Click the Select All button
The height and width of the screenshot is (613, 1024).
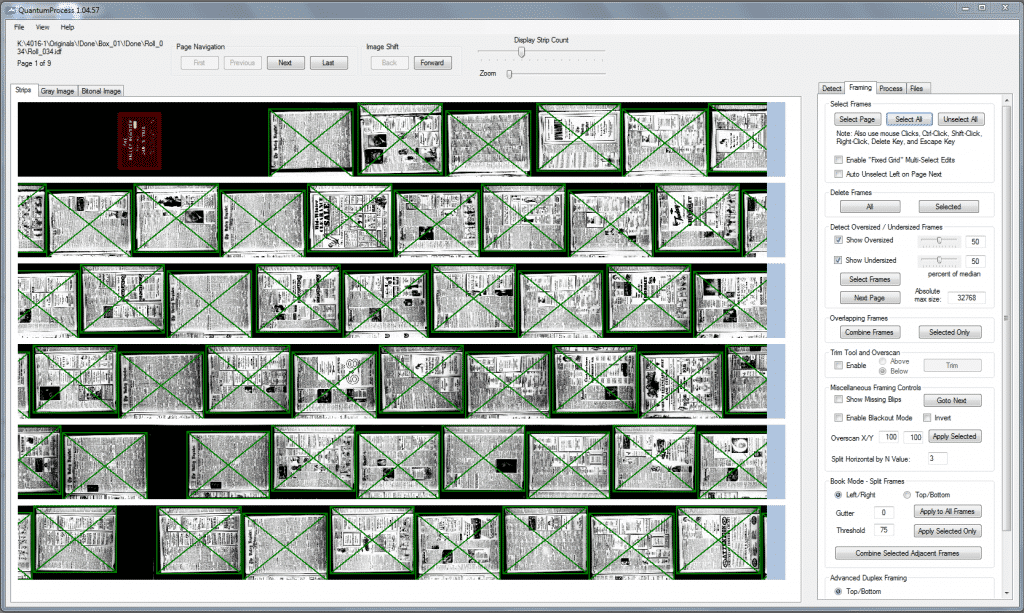pos(909,119)
